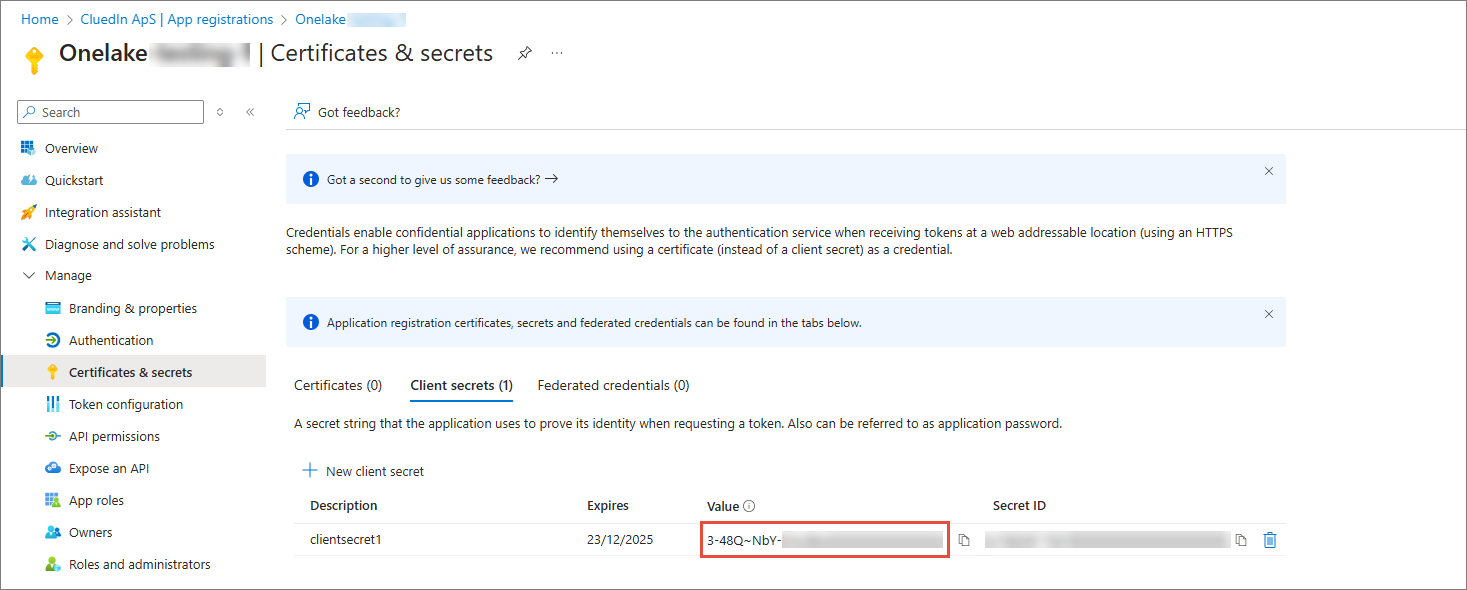
Task: Collapse the sidebar with the double chevron
Action: [250, 112]
